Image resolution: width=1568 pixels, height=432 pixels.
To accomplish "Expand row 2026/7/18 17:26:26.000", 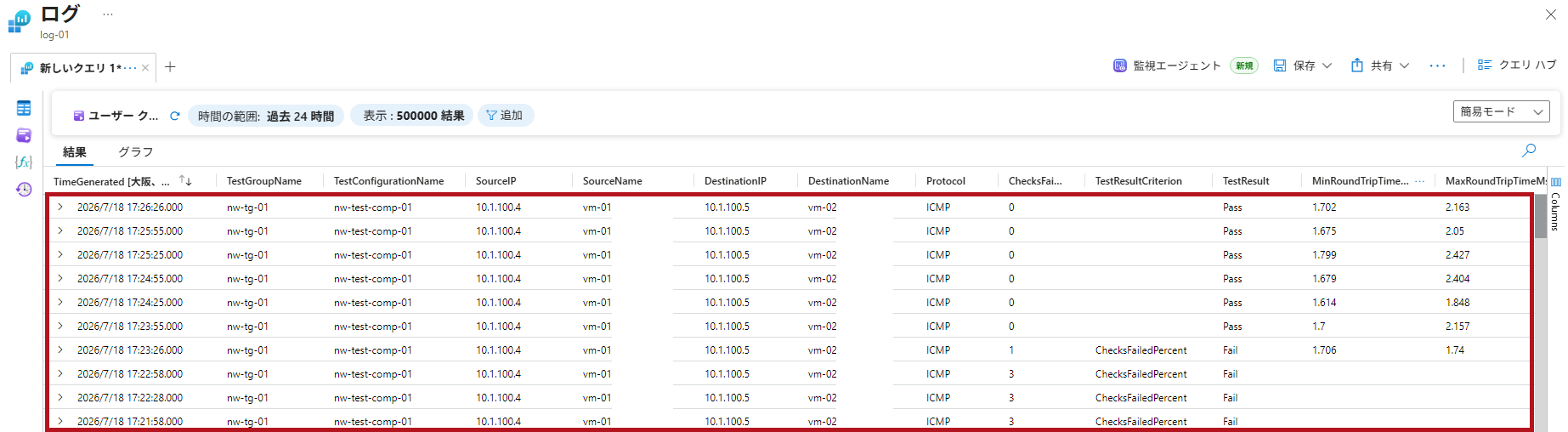I will pos(60,207).
